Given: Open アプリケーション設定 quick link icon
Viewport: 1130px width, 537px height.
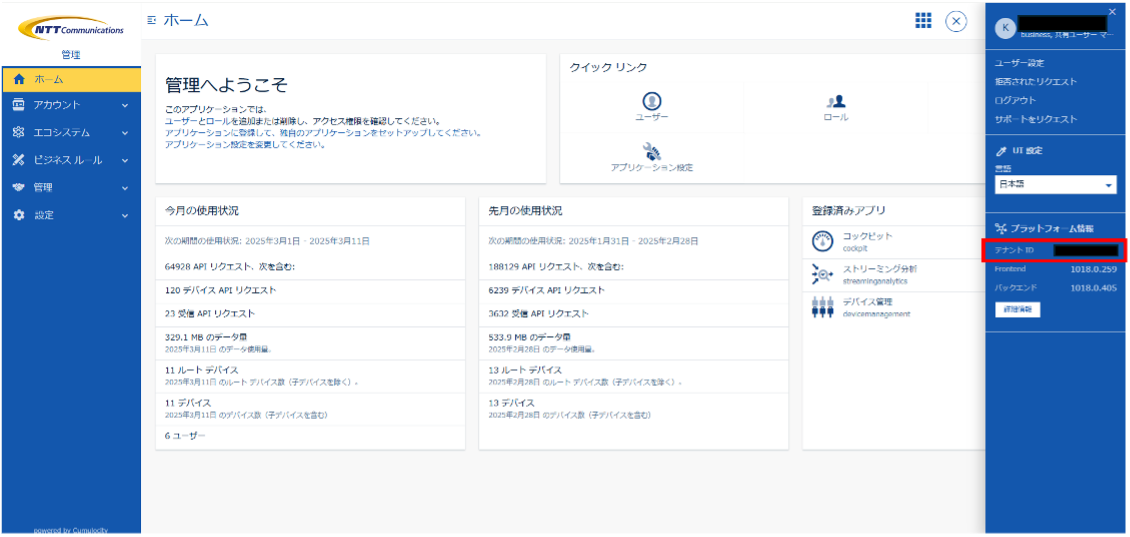Looking at the screenshot, I should click(651, 151).
